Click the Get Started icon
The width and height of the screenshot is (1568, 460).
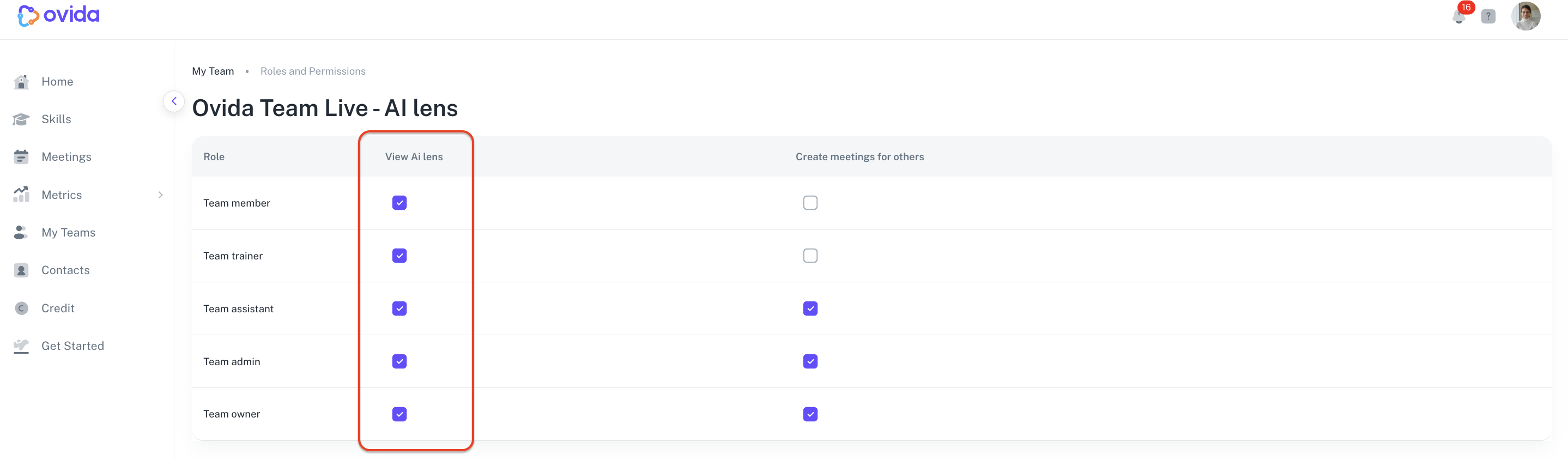pos(21,346)
